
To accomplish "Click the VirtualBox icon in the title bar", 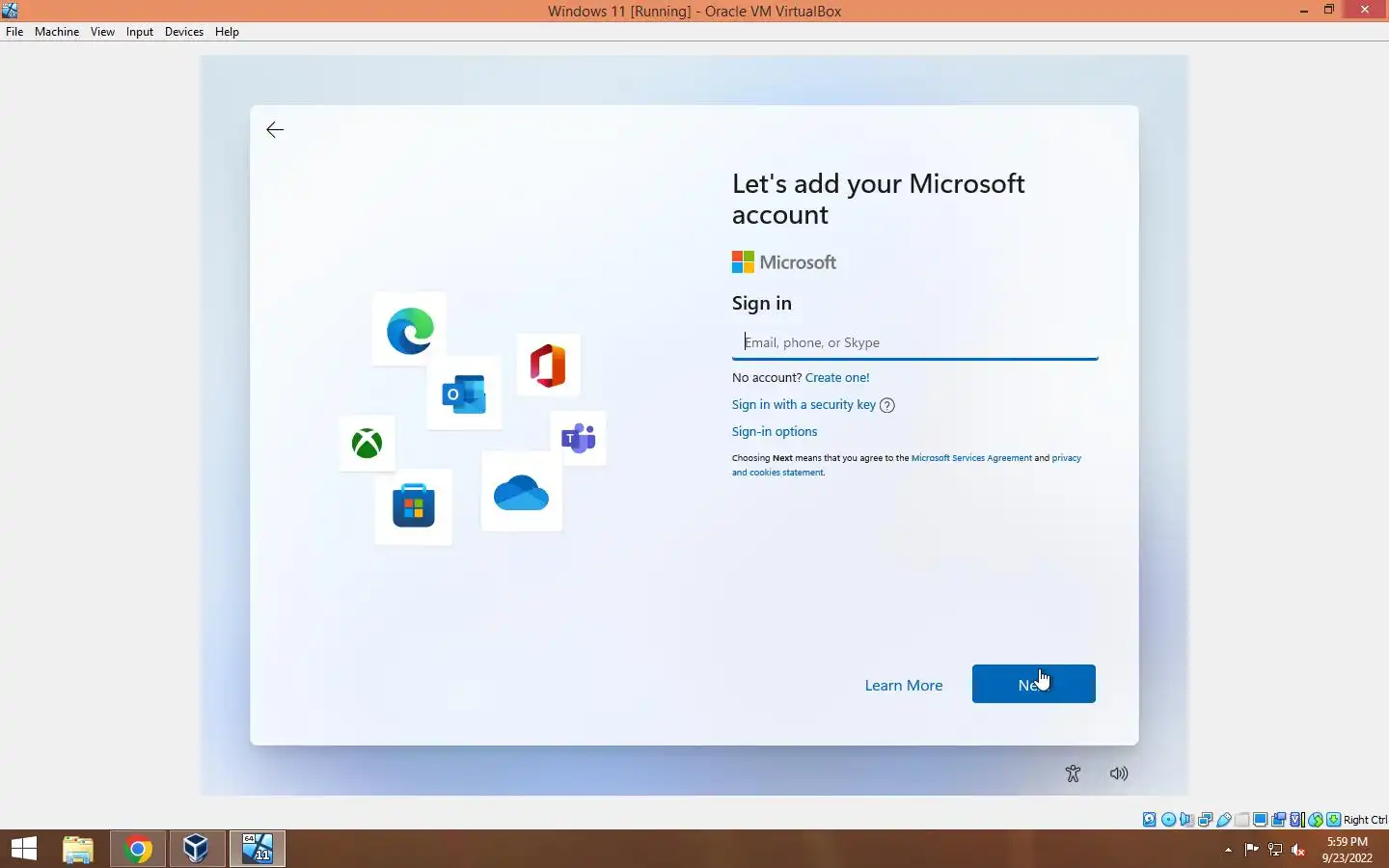I will [x=10, y=11].
